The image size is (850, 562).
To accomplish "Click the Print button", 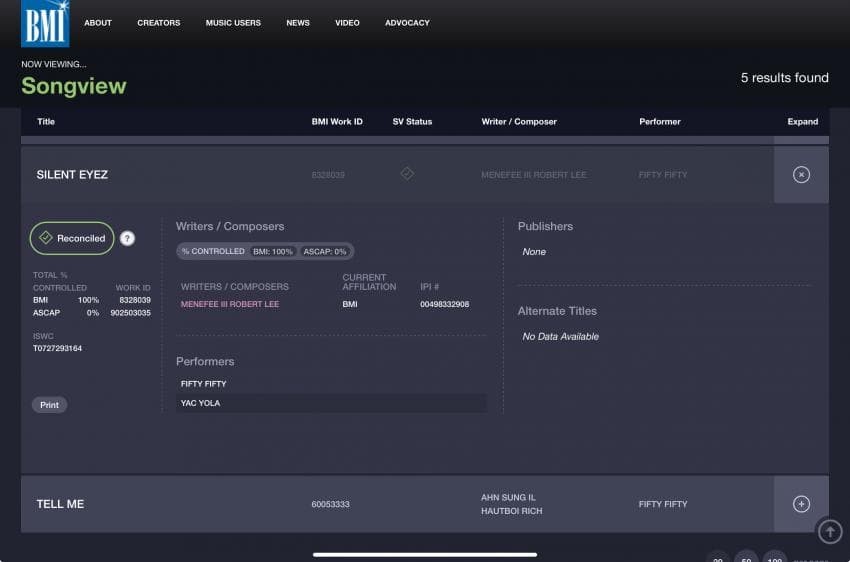I will coord(49,405).
